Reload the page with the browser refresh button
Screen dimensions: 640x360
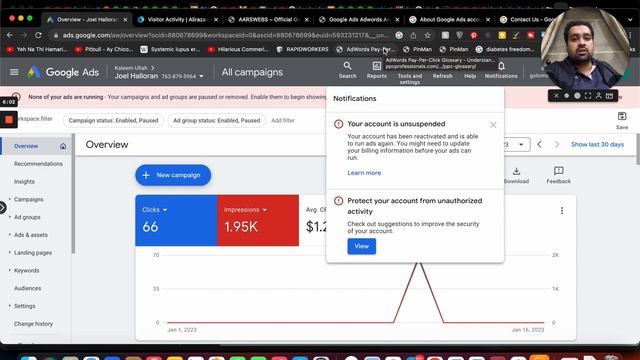click(x=38, y=36)
